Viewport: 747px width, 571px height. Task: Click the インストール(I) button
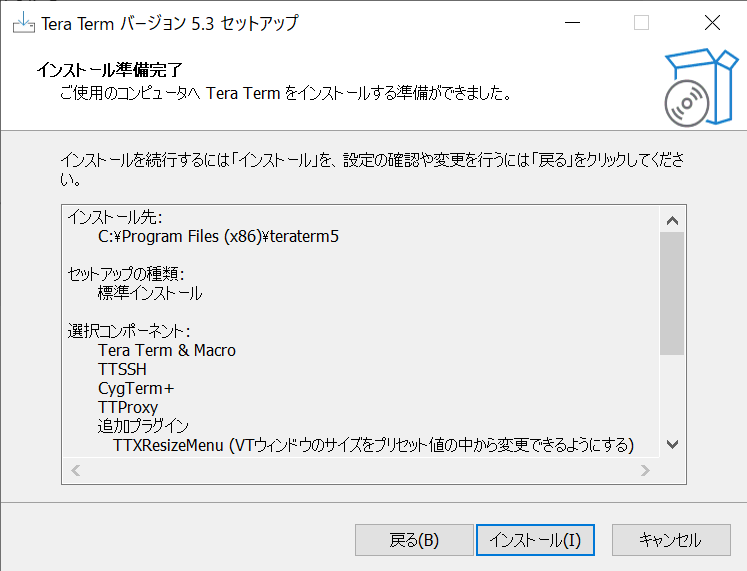click(535, 540)
